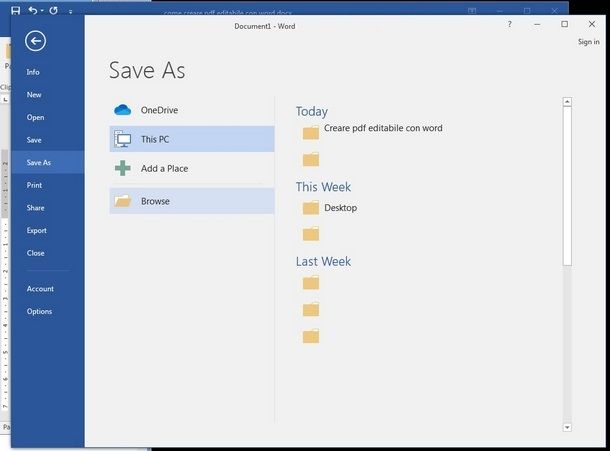Open the Print page
Viewport: 610px width, 451px height.
[34, 185]
